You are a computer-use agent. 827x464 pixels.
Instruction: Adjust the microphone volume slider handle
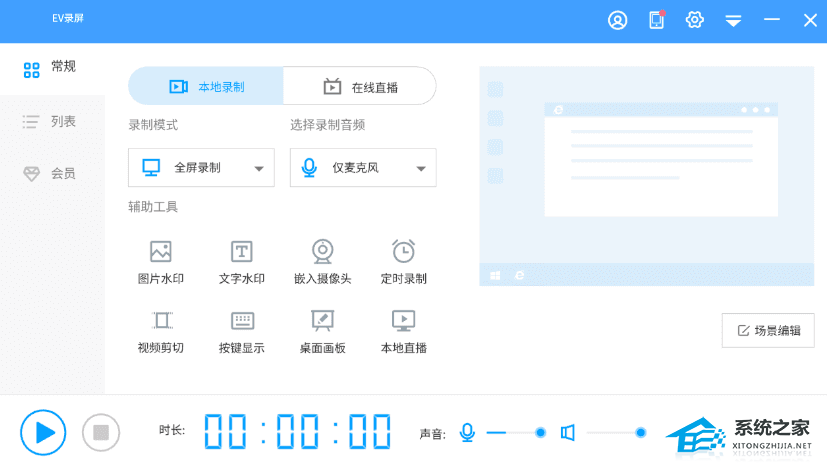click(x=540, y=433)
